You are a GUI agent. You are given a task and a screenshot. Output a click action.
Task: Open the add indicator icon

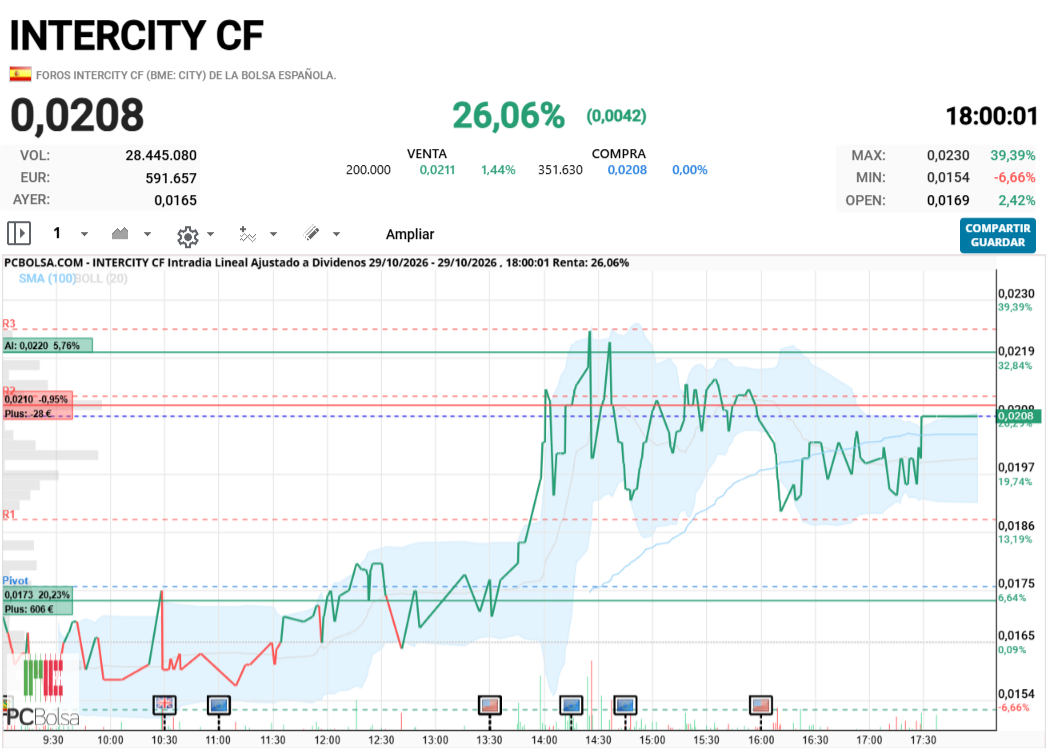tap(248, 234)
